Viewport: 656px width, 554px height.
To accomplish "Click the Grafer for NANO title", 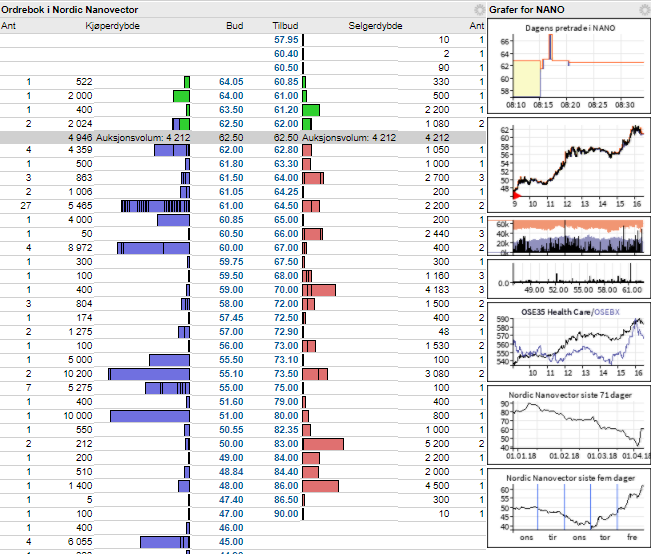I will tap(527, 10).
